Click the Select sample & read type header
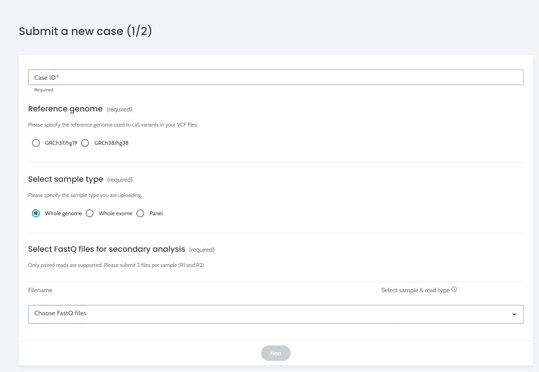Screen dimensions: 539x372 [415, 290]
